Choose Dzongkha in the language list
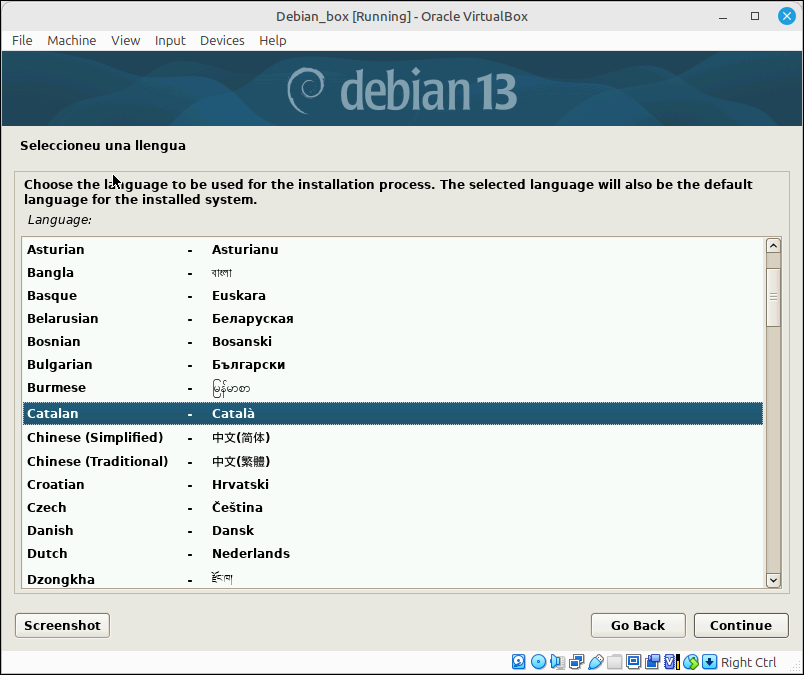Screen dimensions: 804x675 click(x=393, y=578)
